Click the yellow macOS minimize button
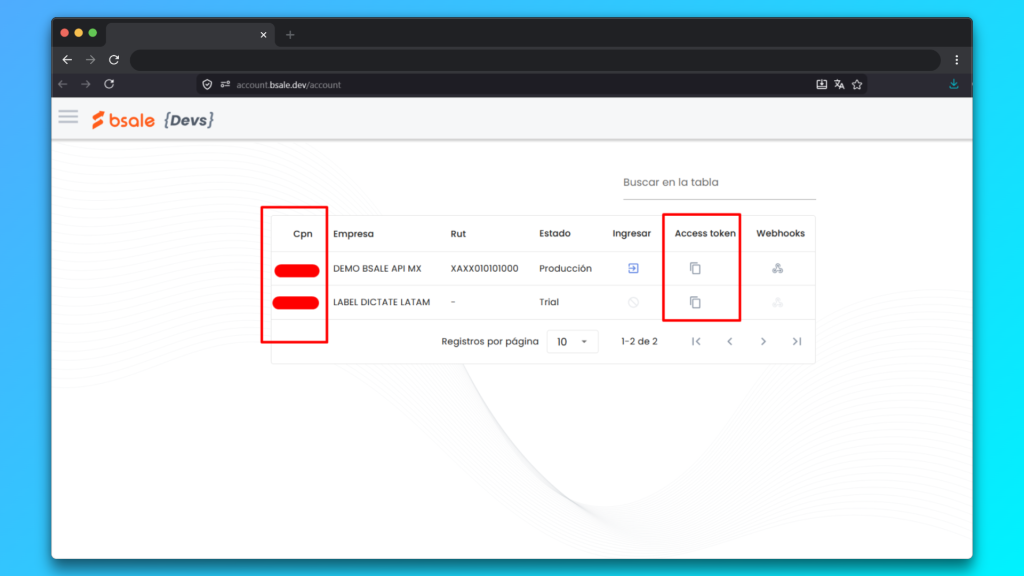This screenshot has height=576, width=1024. (x=78, y=33)
